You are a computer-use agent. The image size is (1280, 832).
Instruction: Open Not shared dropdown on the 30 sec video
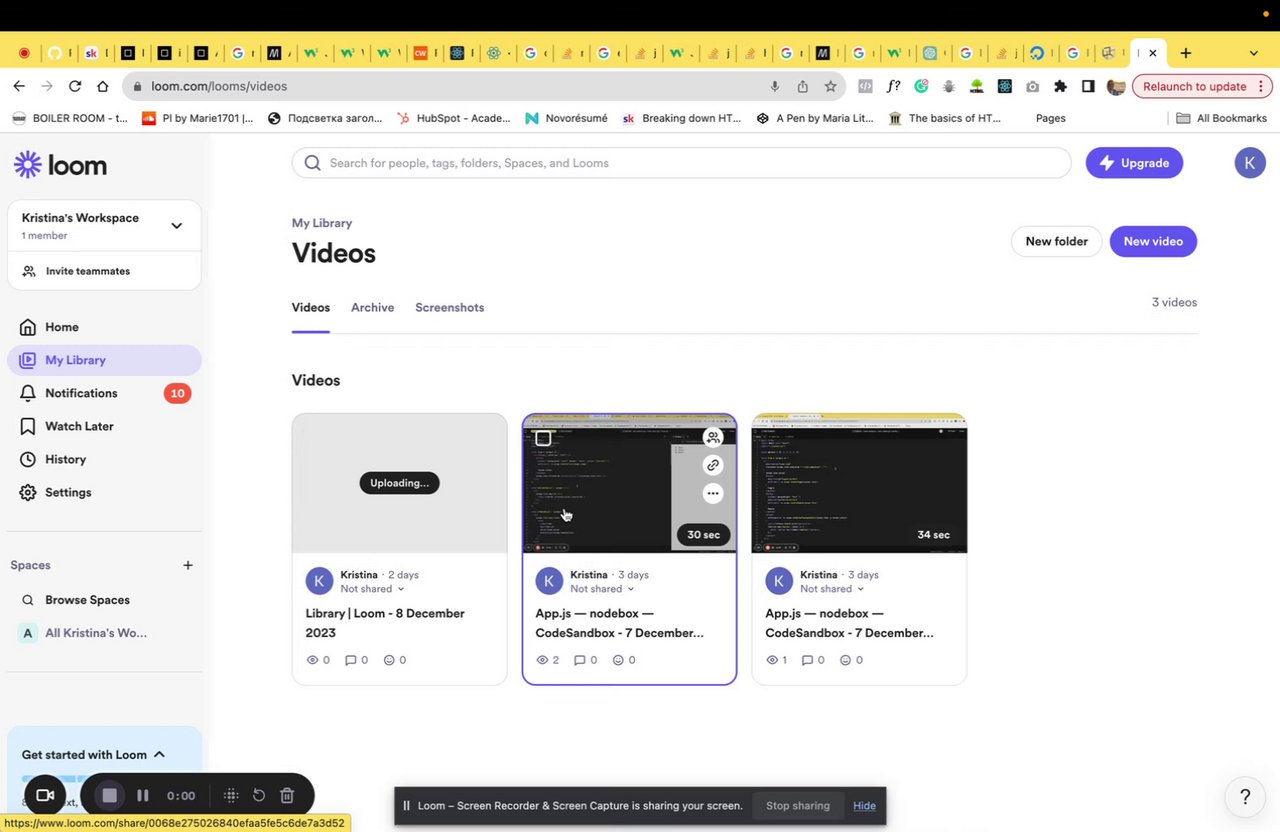coord(602,589)
